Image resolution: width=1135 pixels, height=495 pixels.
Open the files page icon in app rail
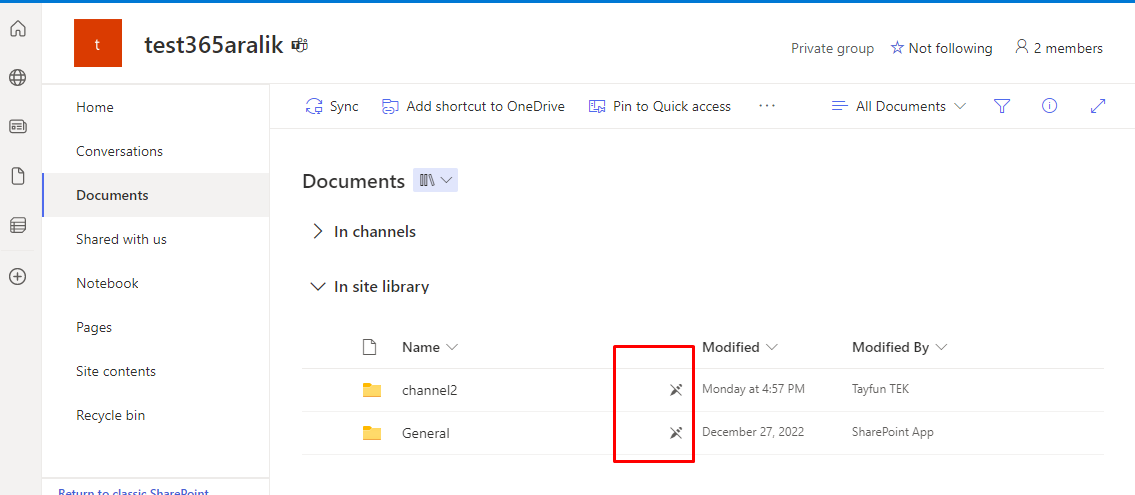coord(17,176)
